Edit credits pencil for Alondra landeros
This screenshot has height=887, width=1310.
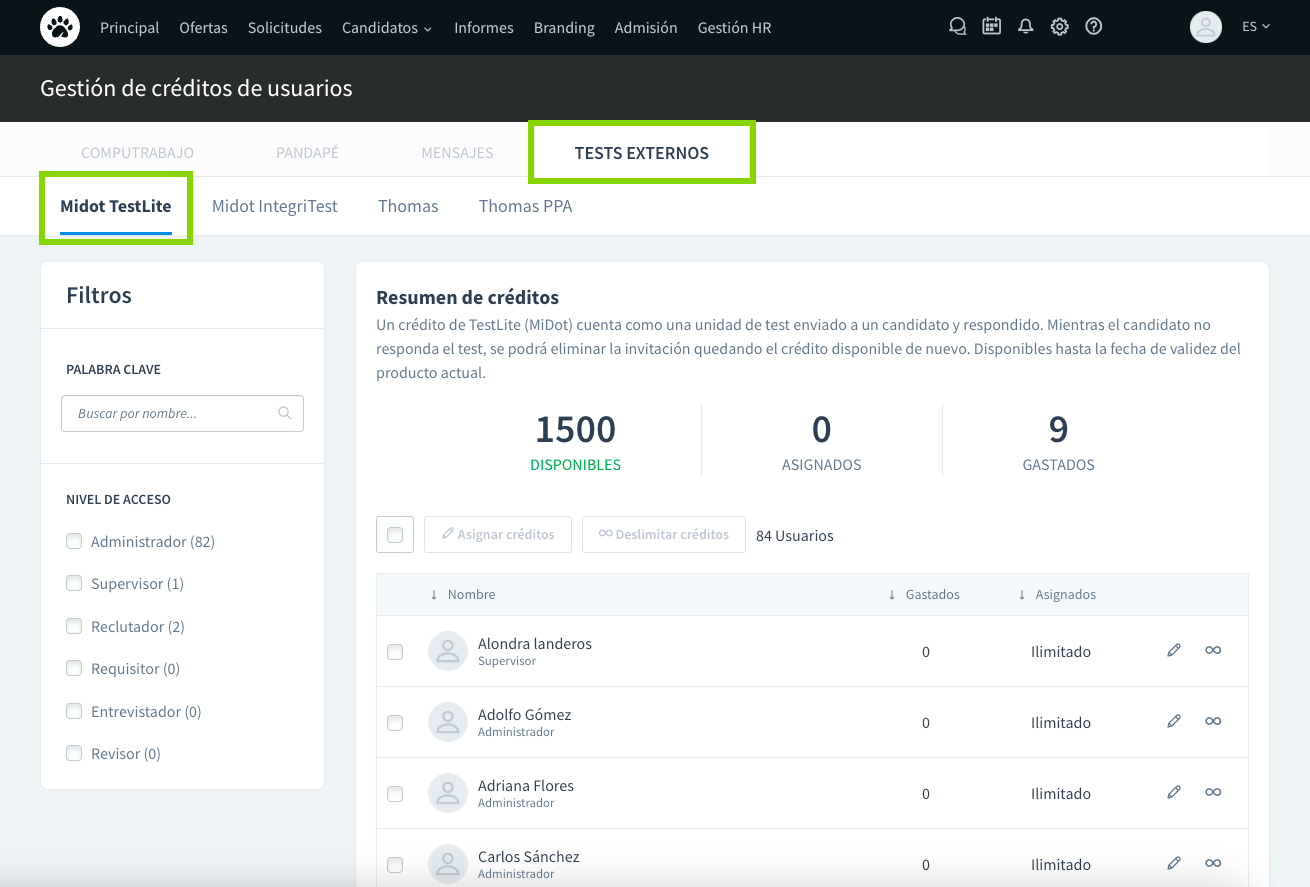point(1174,651)
